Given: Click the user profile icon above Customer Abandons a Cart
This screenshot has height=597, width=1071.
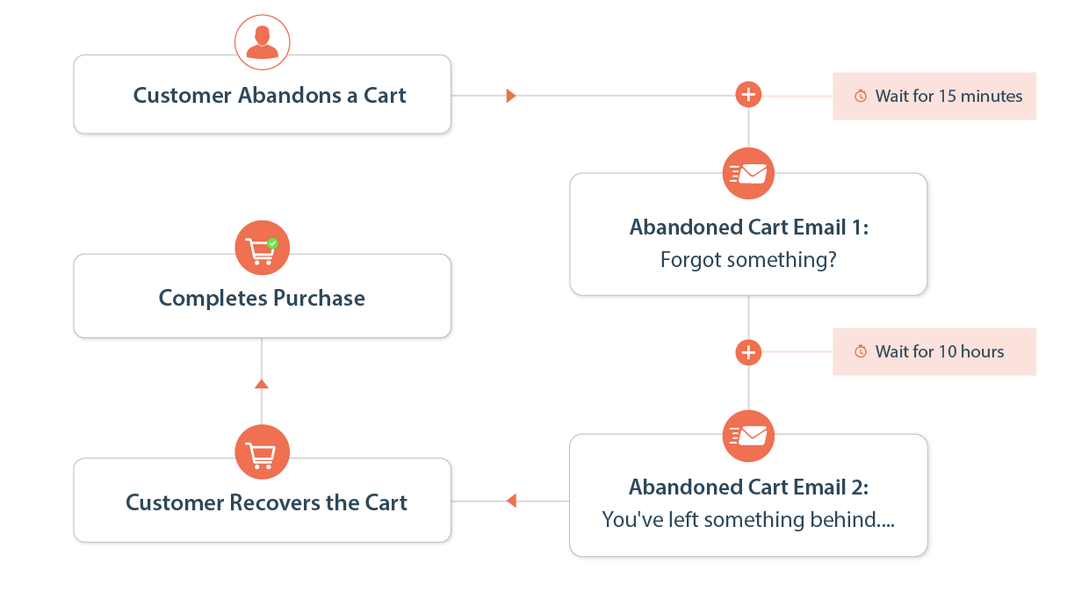Looking at the screenshot, I should [x=262, y=43].
